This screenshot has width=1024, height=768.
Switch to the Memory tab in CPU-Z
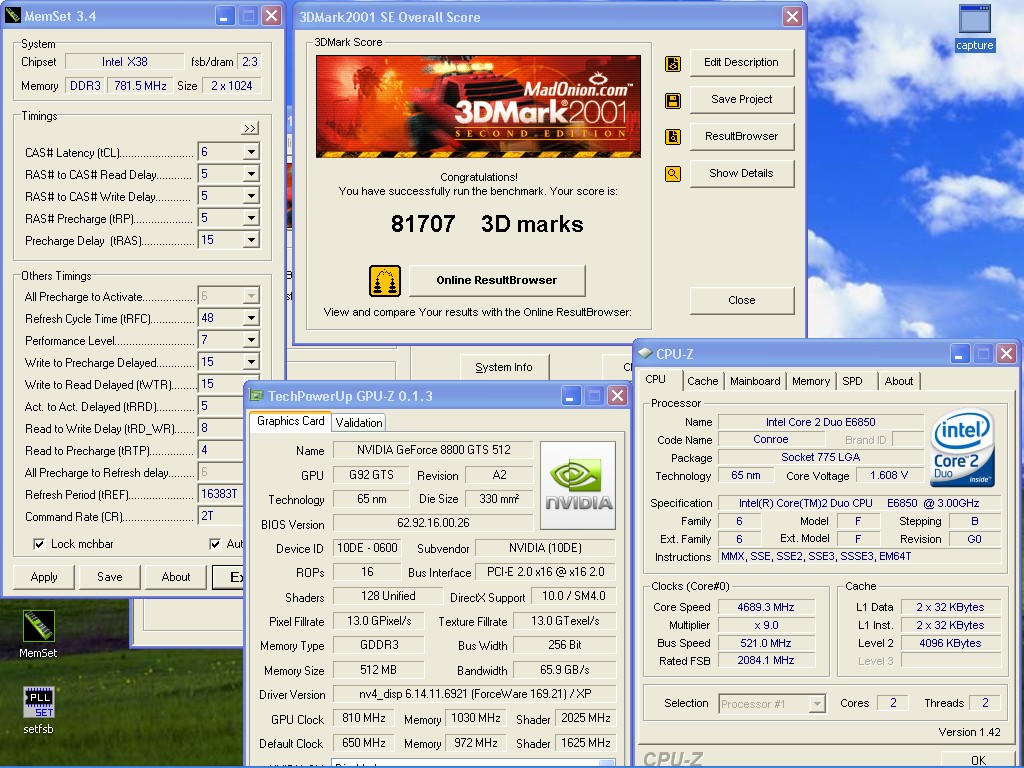[x=810, y=381]
